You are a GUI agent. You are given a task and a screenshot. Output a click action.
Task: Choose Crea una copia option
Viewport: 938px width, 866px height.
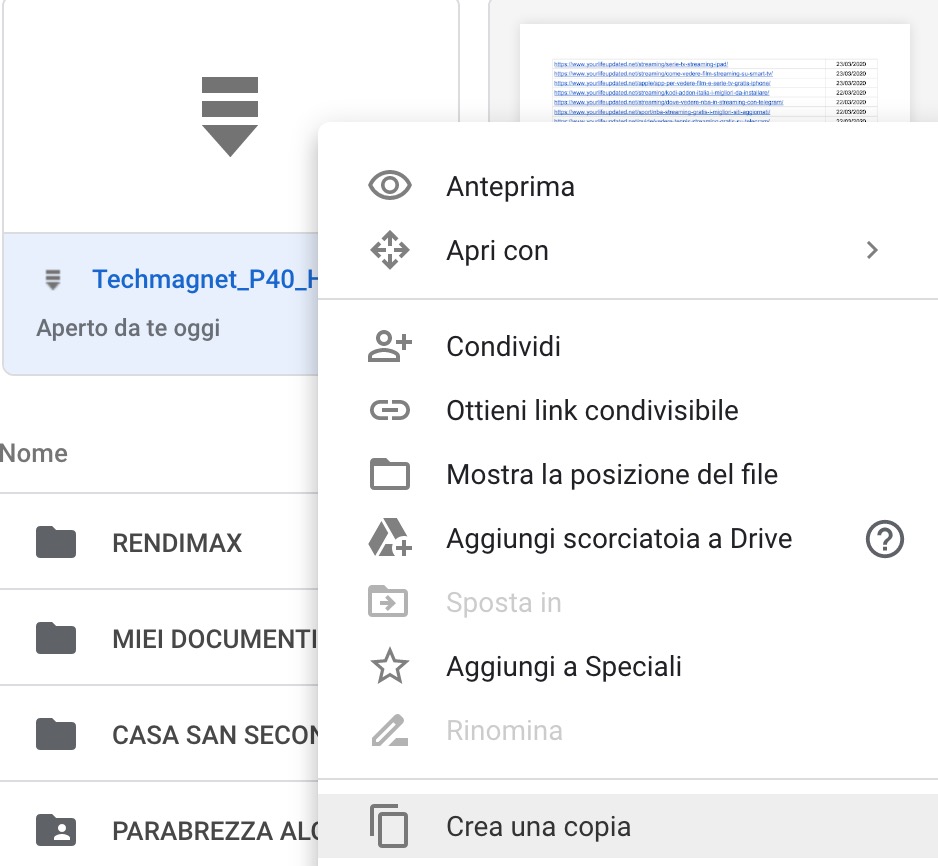click(538, 828)
